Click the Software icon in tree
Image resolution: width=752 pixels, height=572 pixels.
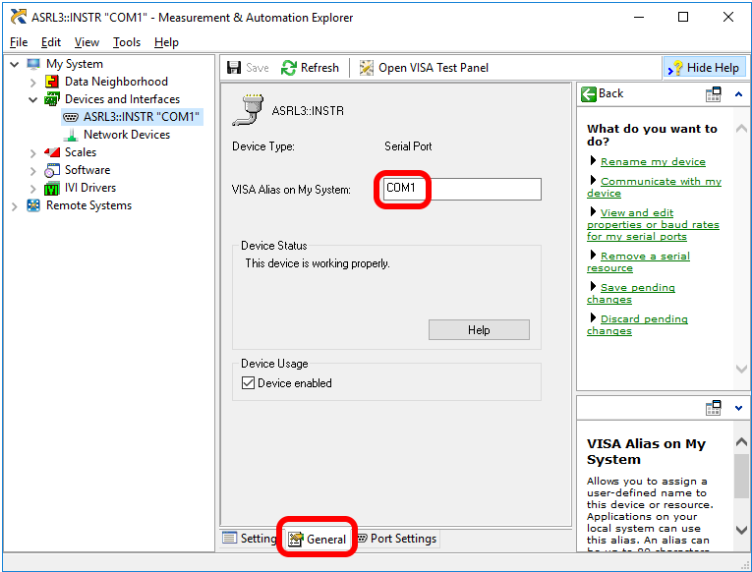click(x=53, y=170)
